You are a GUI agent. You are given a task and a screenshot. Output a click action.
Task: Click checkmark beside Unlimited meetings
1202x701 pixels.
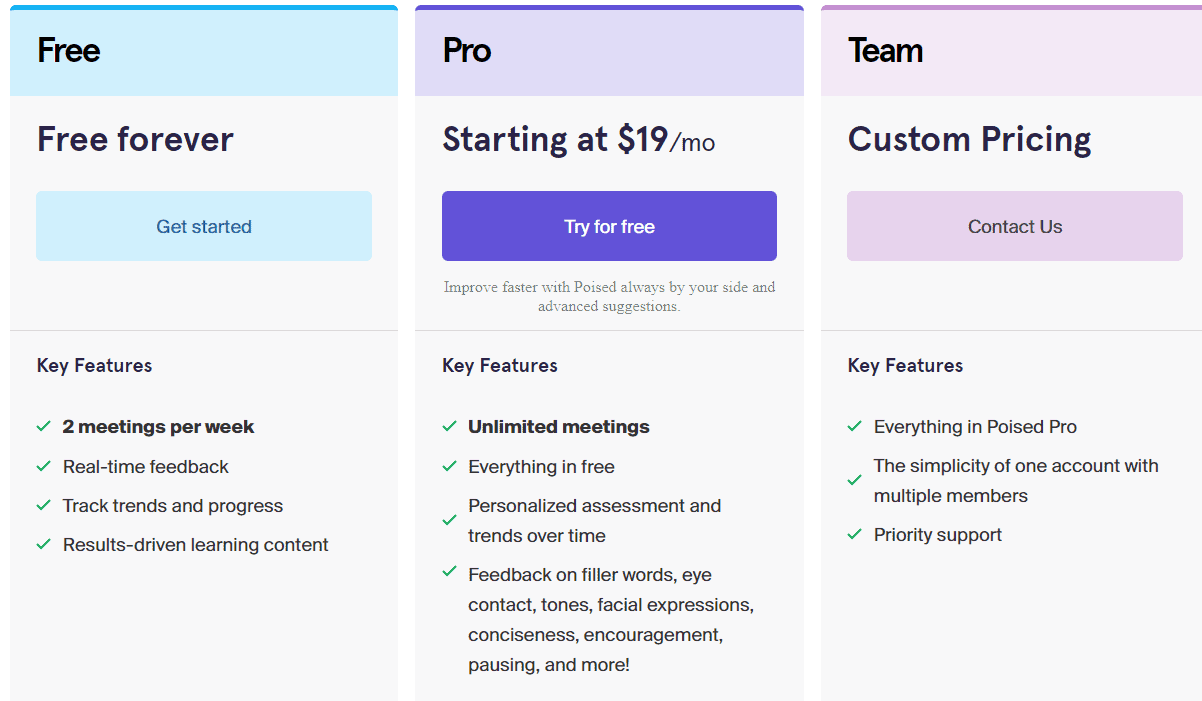click(x=450, y=426)
